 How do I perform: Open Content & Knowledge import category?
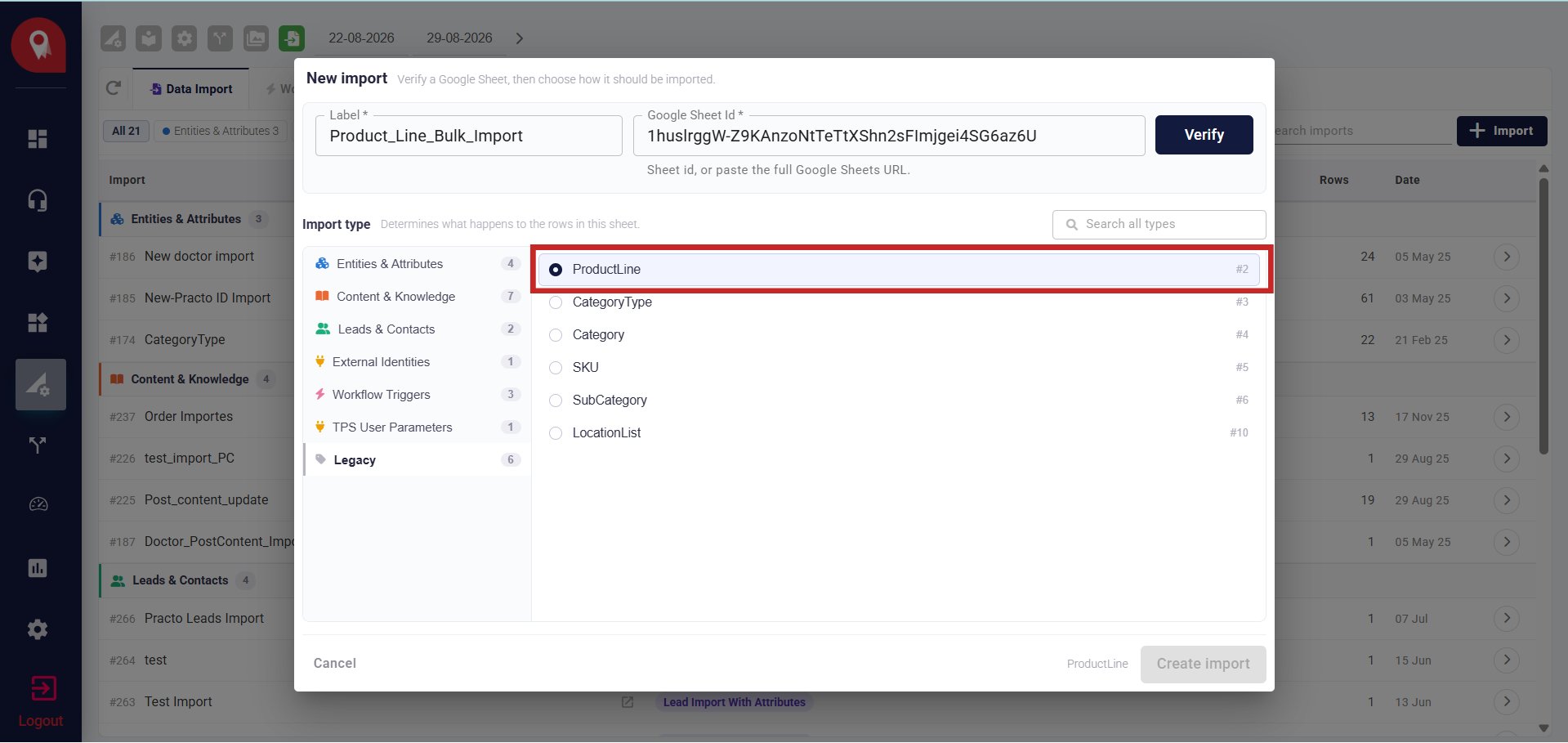417,296
